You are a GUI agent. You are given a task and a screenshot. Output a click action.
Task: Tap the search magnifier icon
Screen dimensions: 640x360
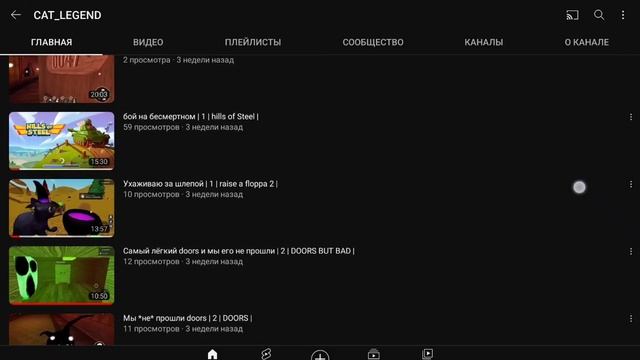tap(599, 15)
